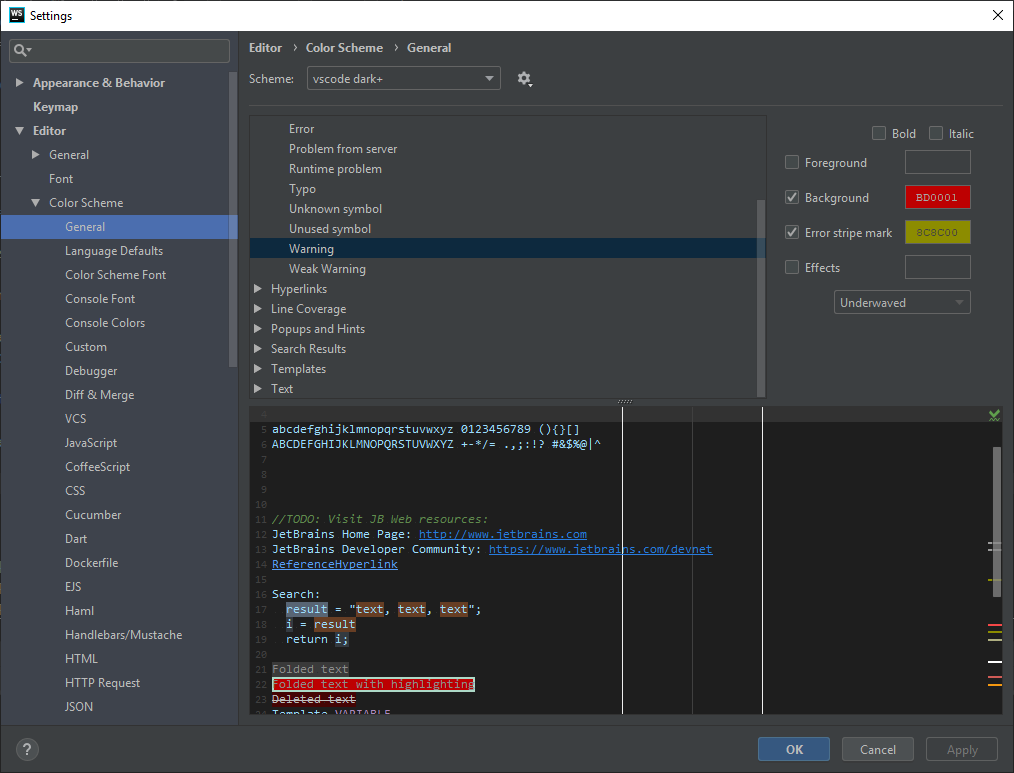Click the green inspection checkmark icon
The image size is (1014, 773).
pos(994,414)
